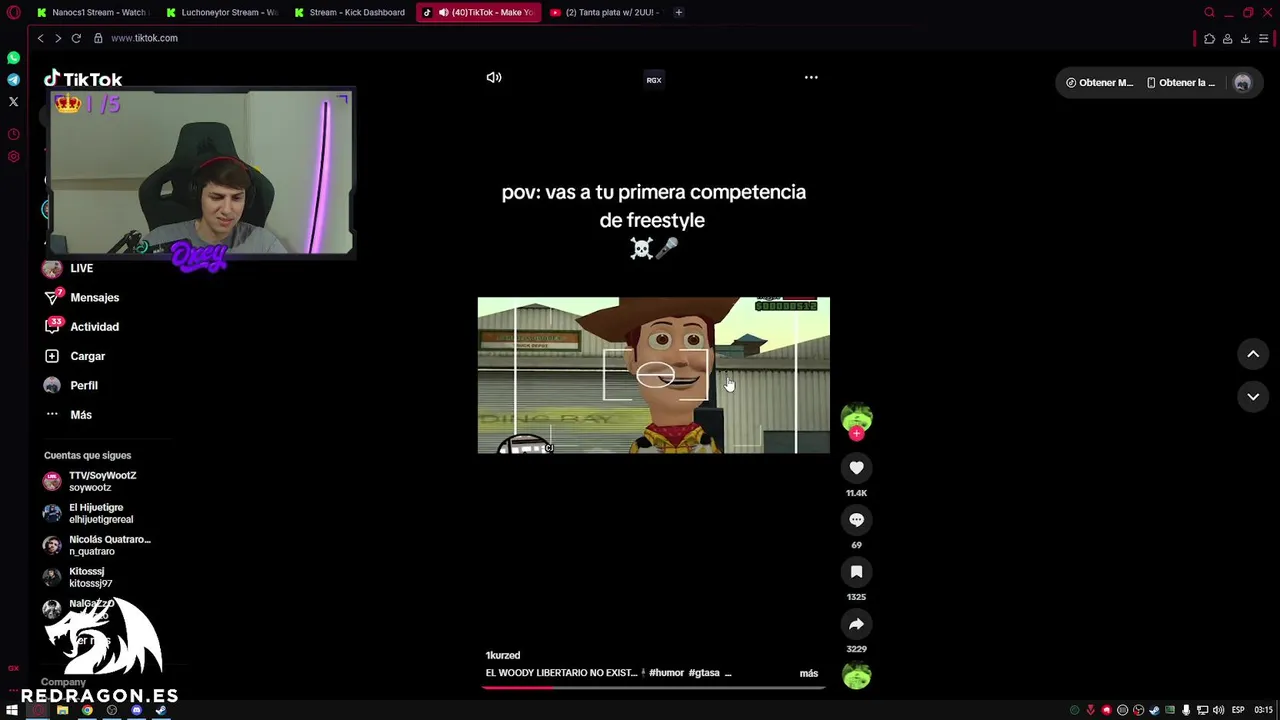
Task: Click the 'Obtener M...' coins button
Action: point(1099,83)
